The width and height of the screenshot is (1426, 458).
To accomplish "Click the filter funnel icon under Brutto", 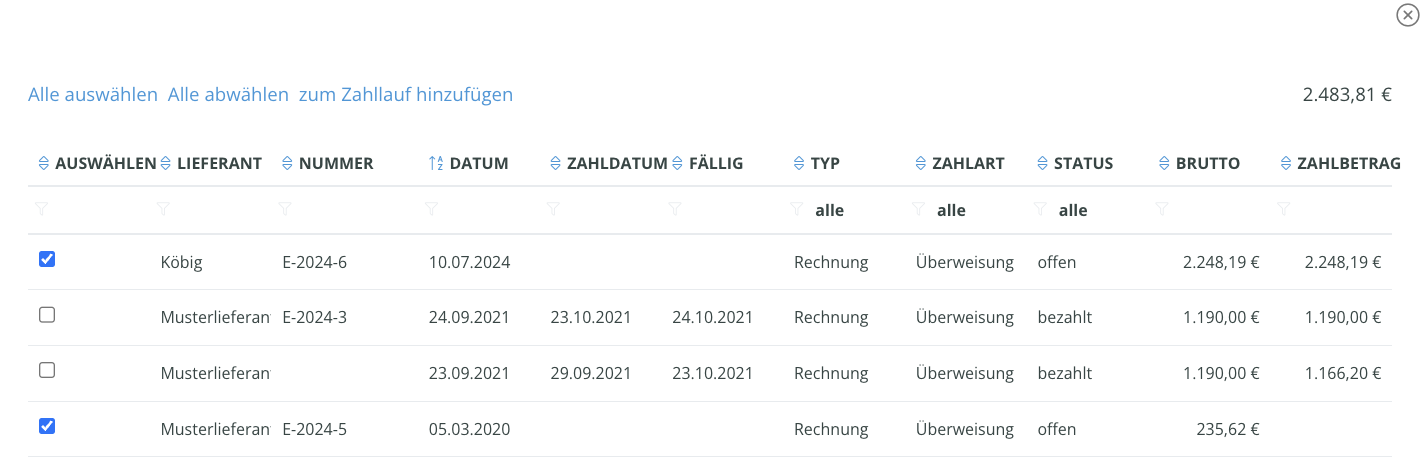I will (1161, 210).
